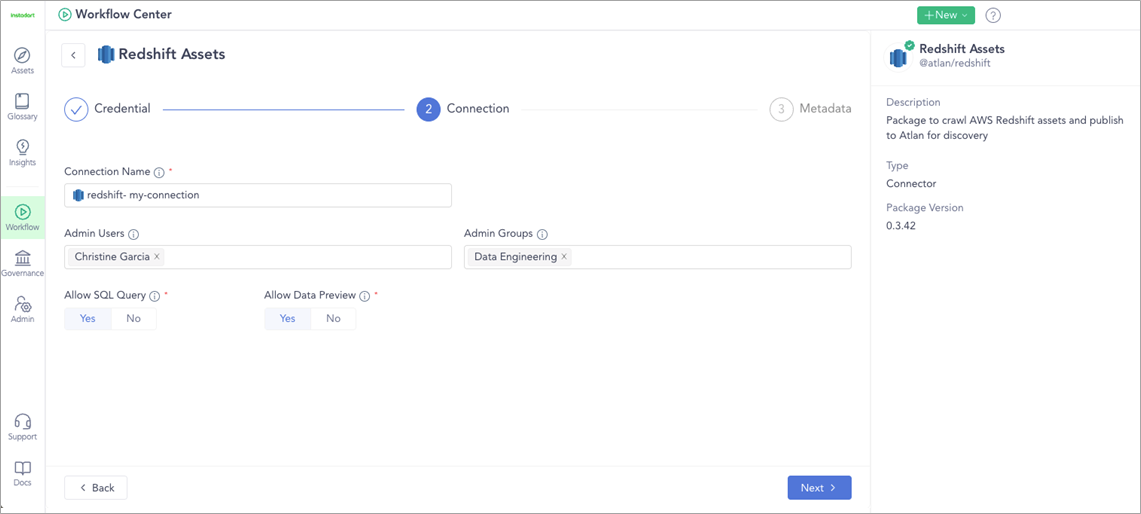The height and width of the screenshot is (514, 1141).
Task: Click the Connection Name input field
Action: click(x=258, y=195)
